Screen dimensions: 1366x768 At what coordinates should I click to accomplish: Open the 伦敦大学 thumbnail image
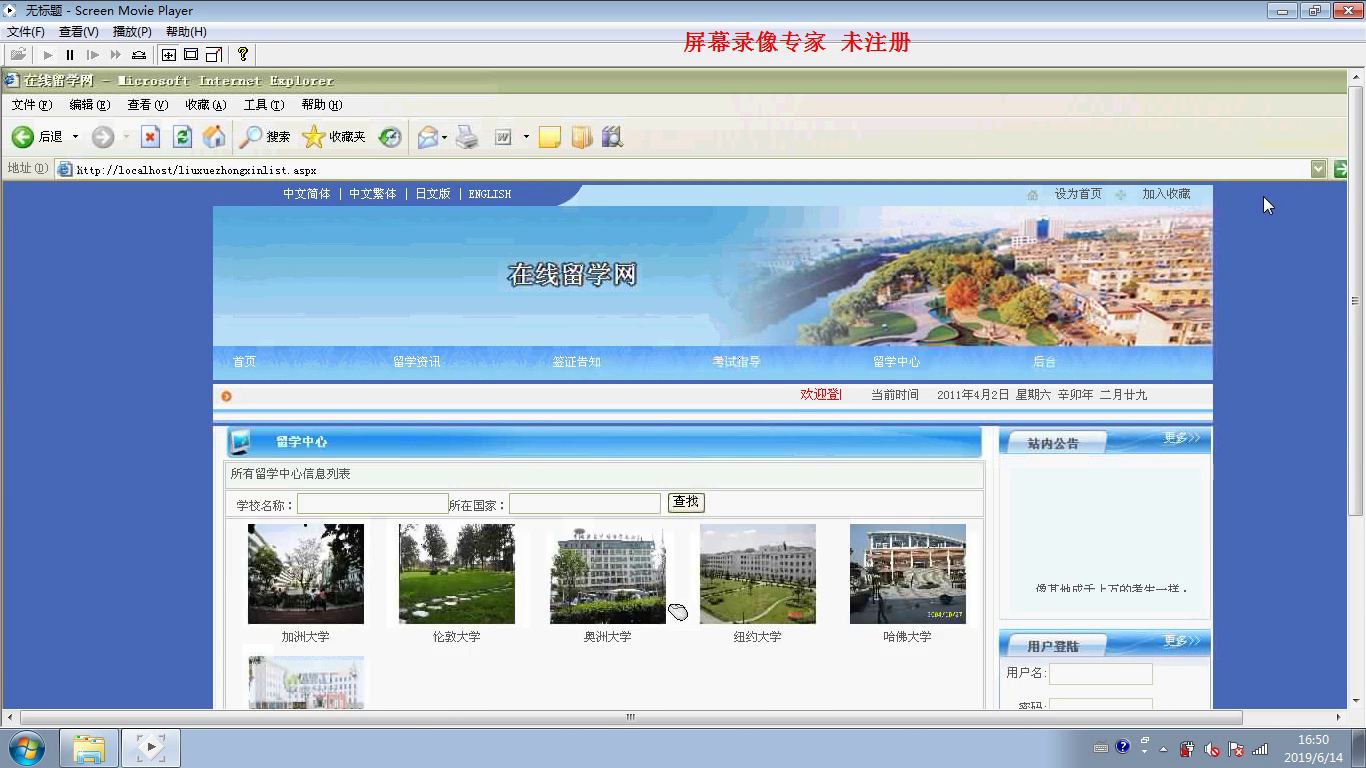click(457, 574)
